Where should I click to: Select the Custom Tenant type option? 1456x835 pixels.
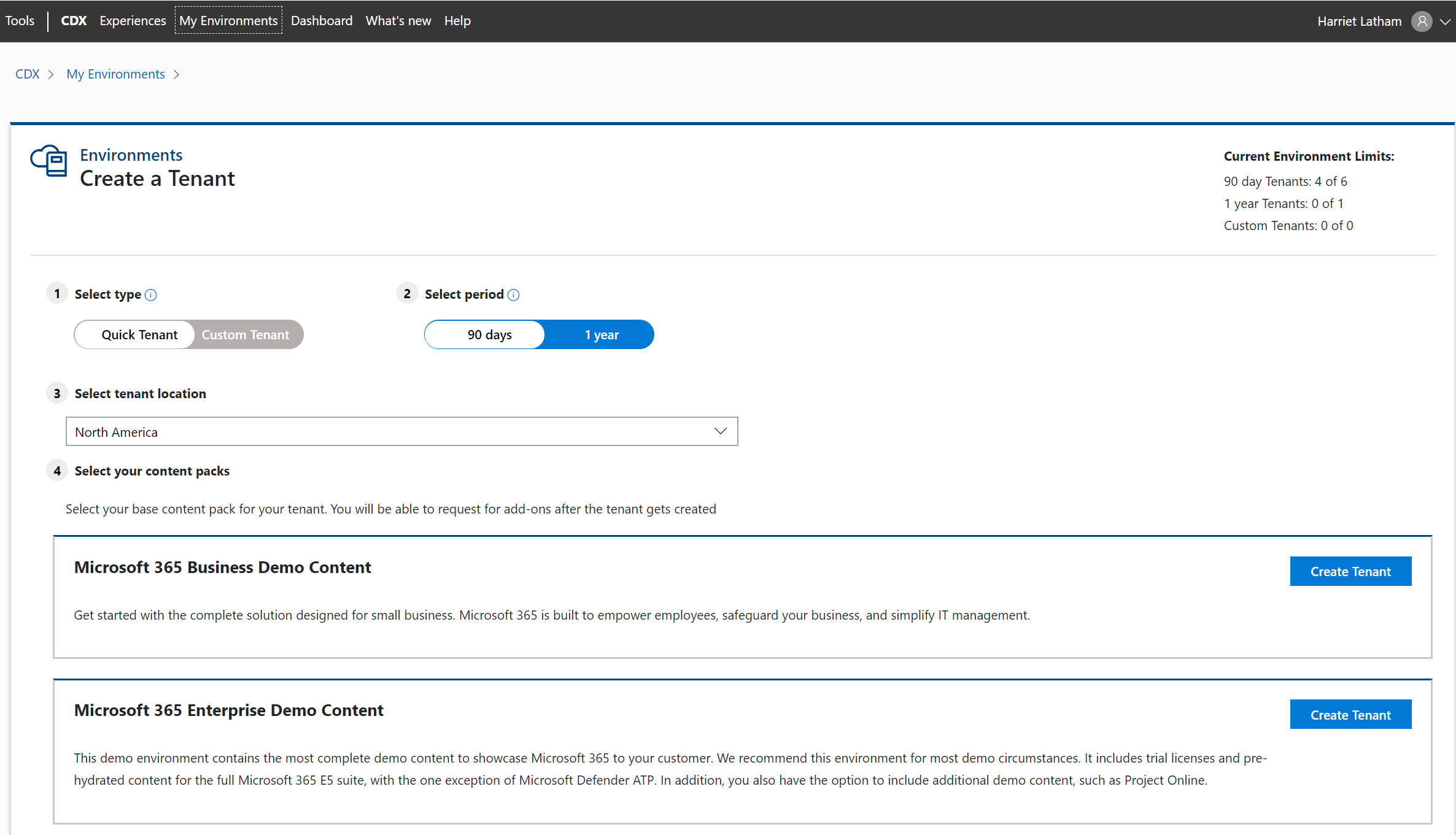(x=246, y=334)
